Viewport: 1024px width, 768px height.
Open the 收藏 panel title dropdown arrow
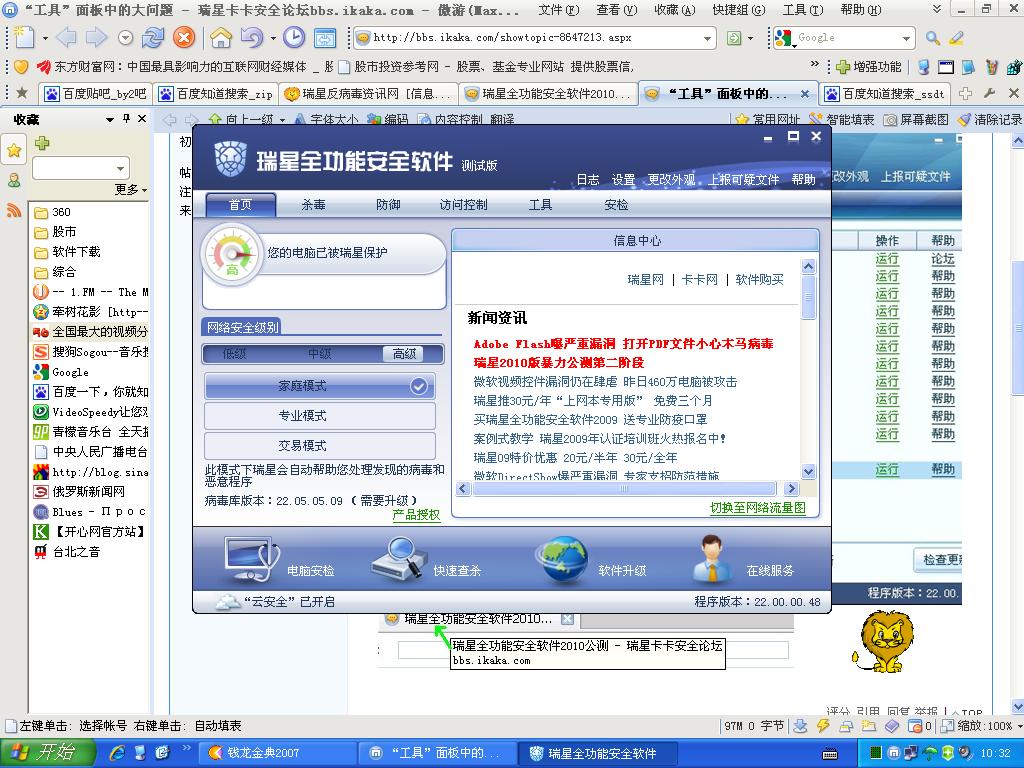pyautogui.click(x=110, y=119)
